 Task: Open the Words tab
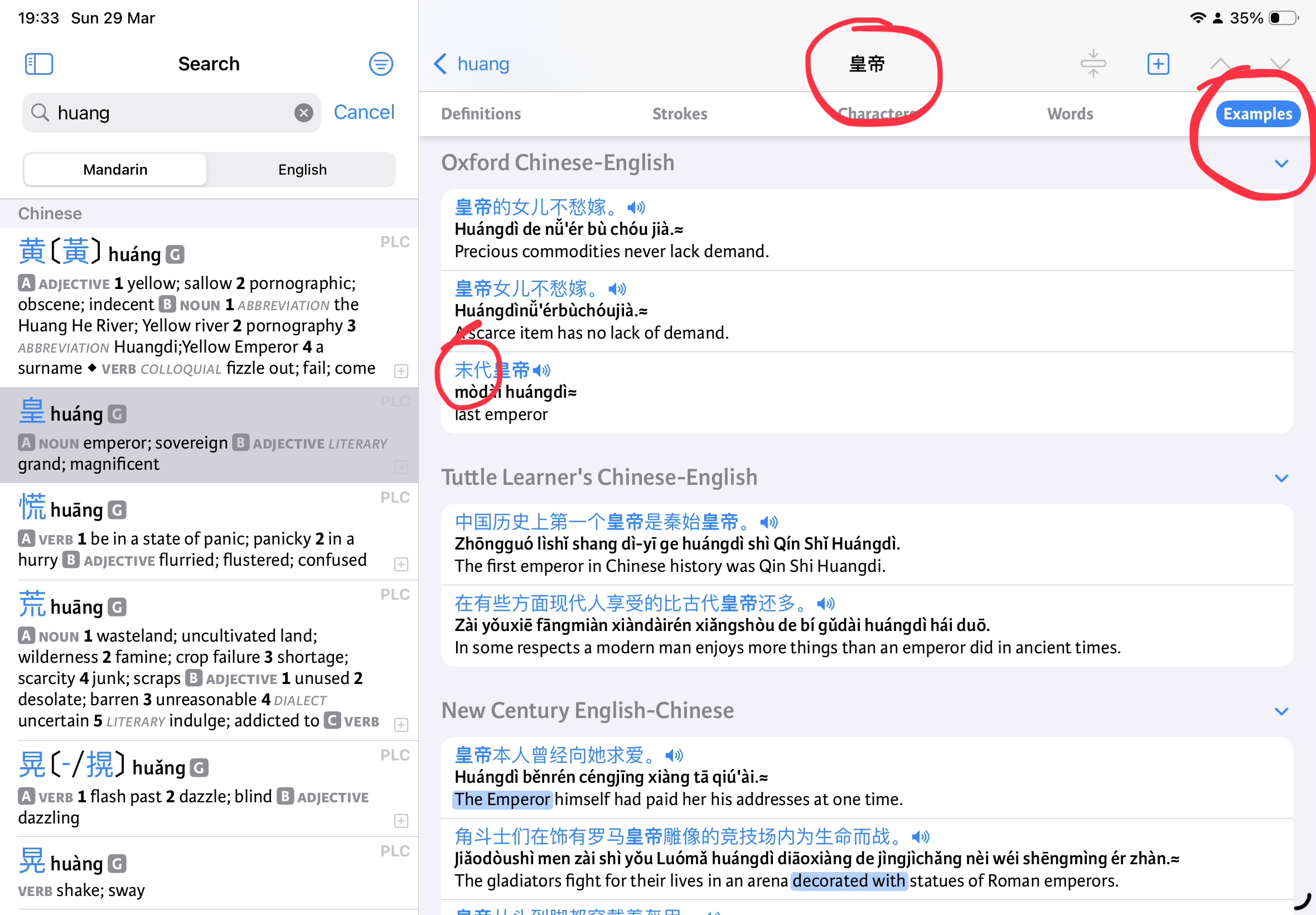click(x=1070, y=114)
